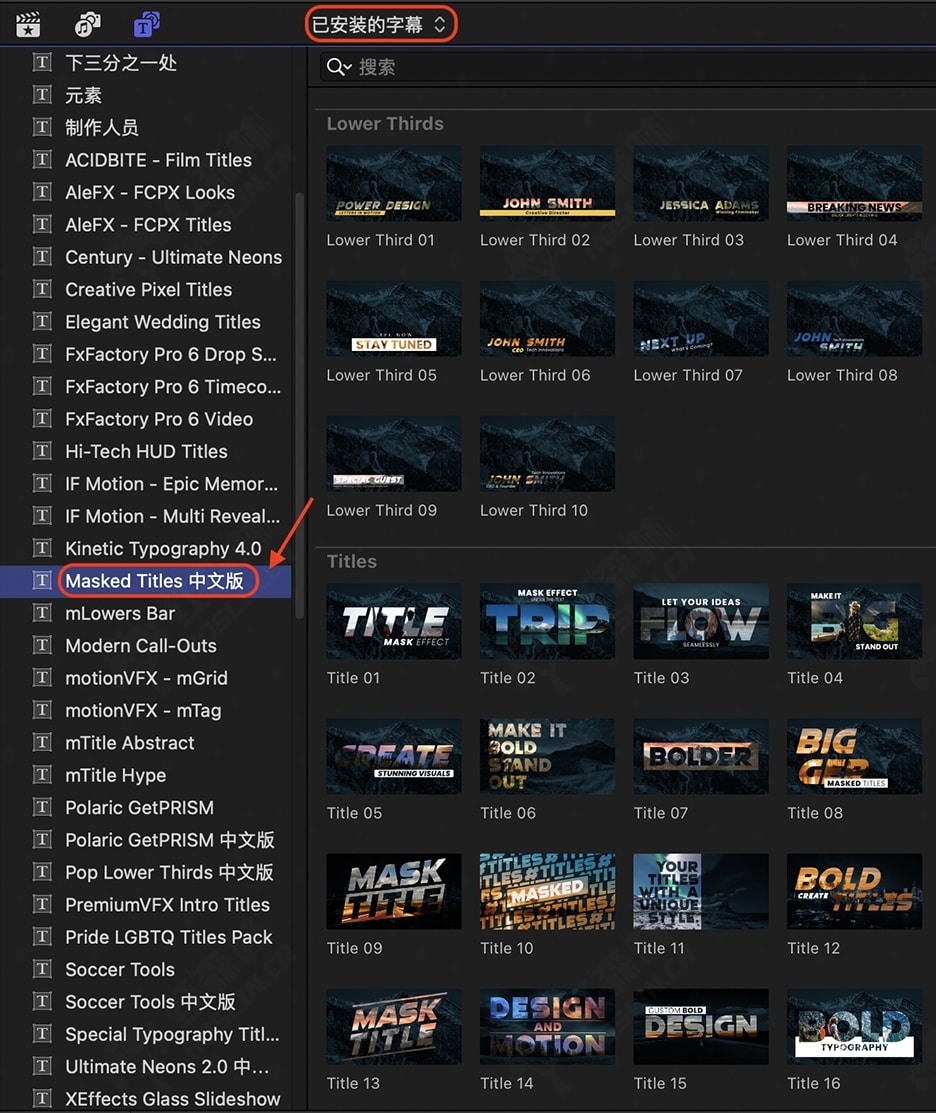Select Lower Third 03 Jessica Adams thumbnail
The image size is (936, 1113).
point(700,183)
